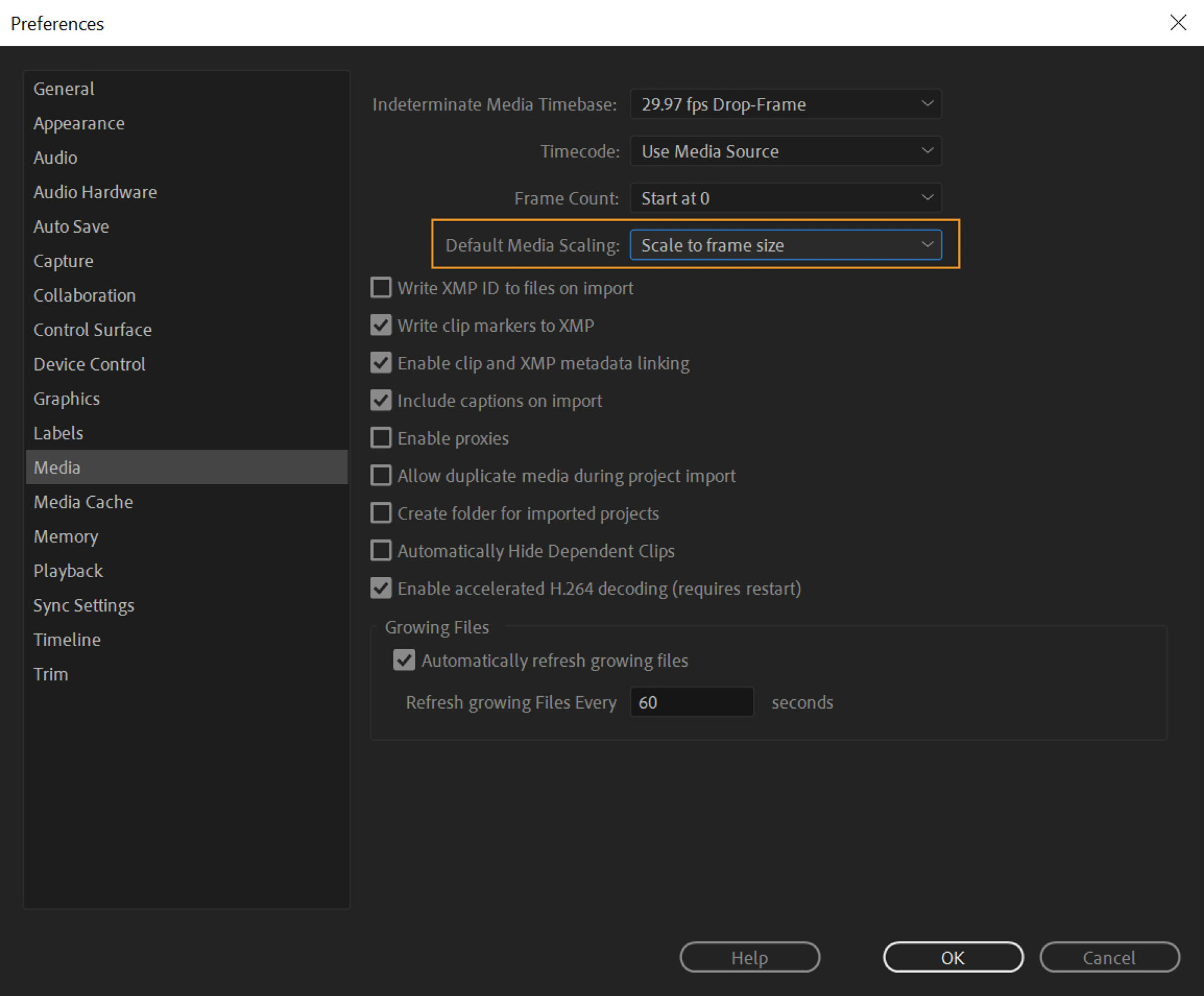Uncheck Write clip markers to XMP

pos(381,326)
